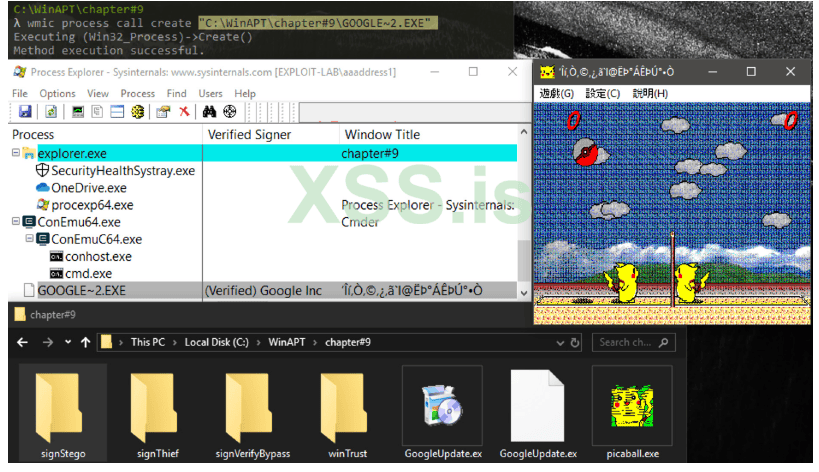Click the Save icon in Process Explorer toolbar
The height and width of the screenshot is (472, 819).
click(25, 111)
